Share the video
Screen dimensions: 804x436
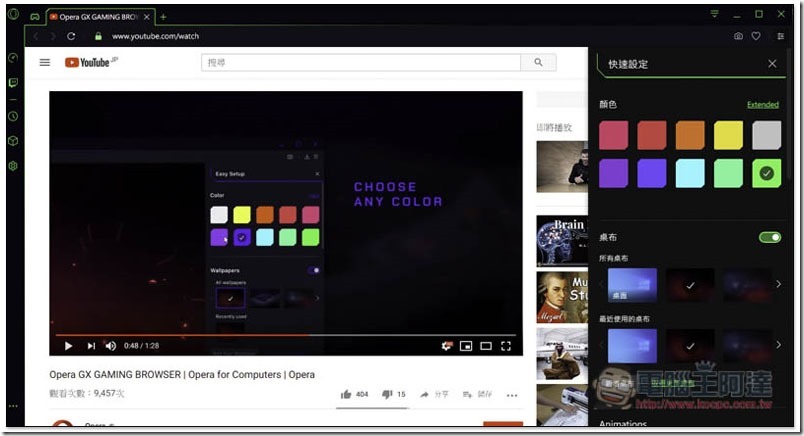coord(434,394)
